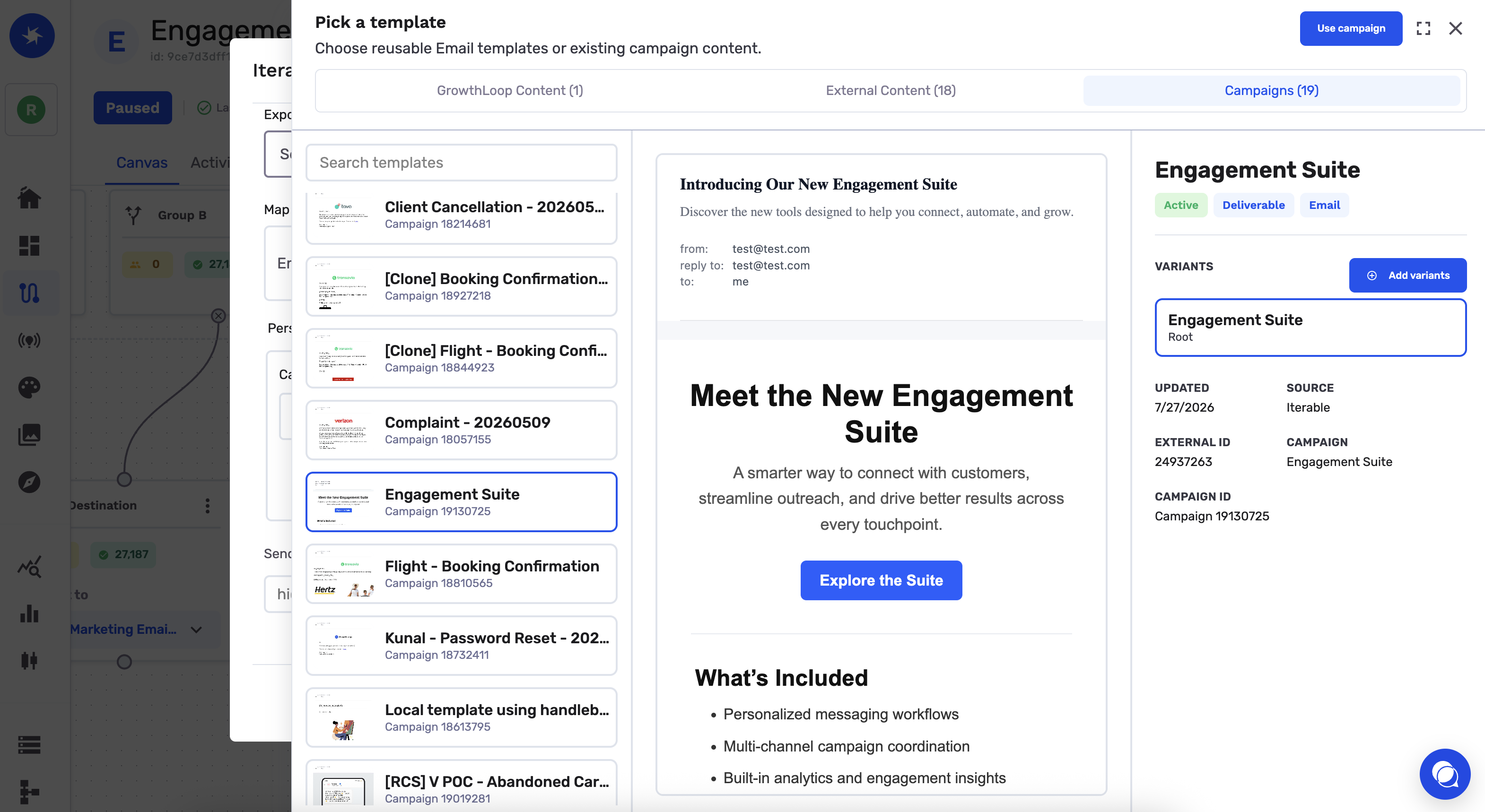Click the Paused status button
This screenshot has height=812, width=1485.
pos(132,108)
